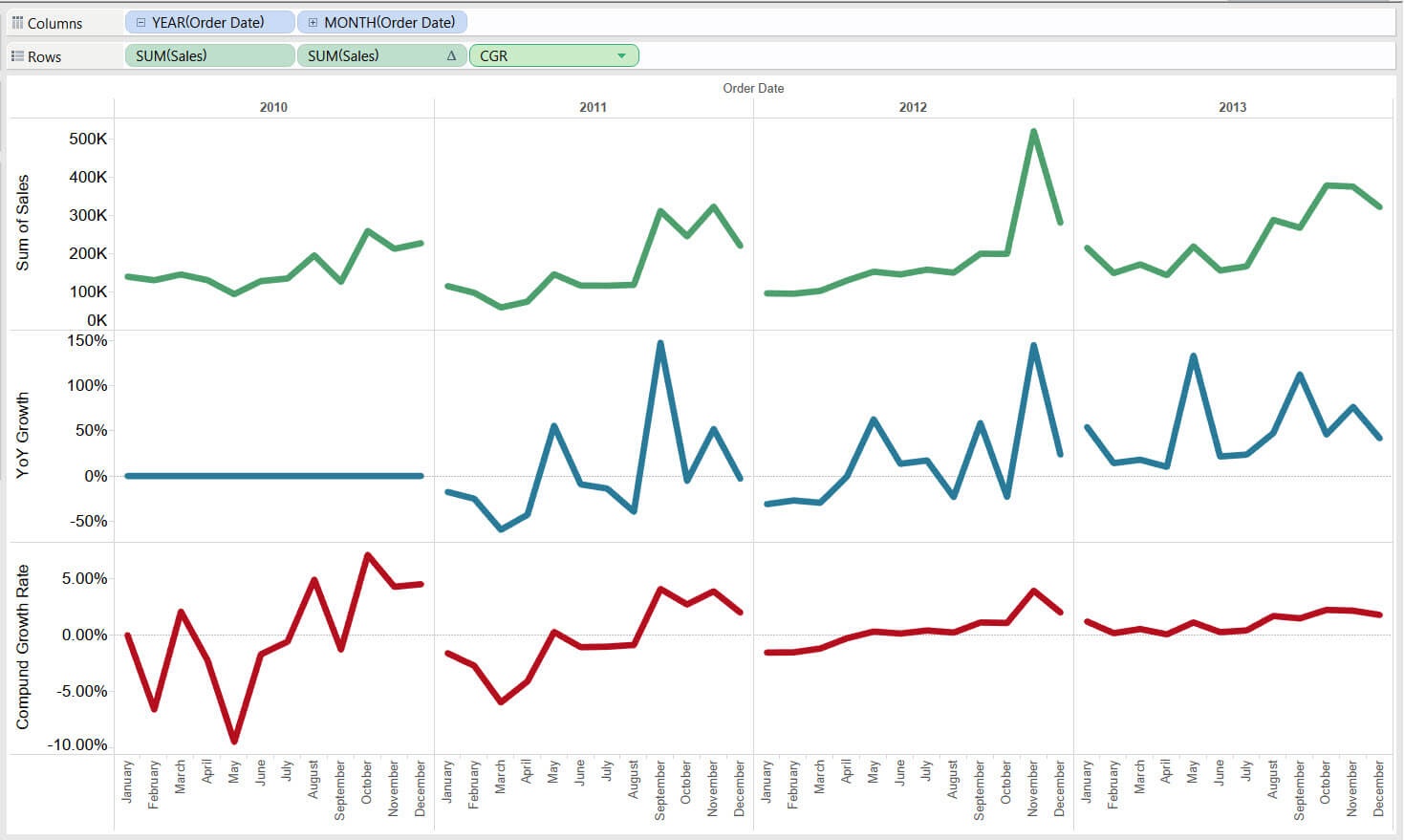Select the 2011 column header
Screen dimensions: 1404x840
593,107
